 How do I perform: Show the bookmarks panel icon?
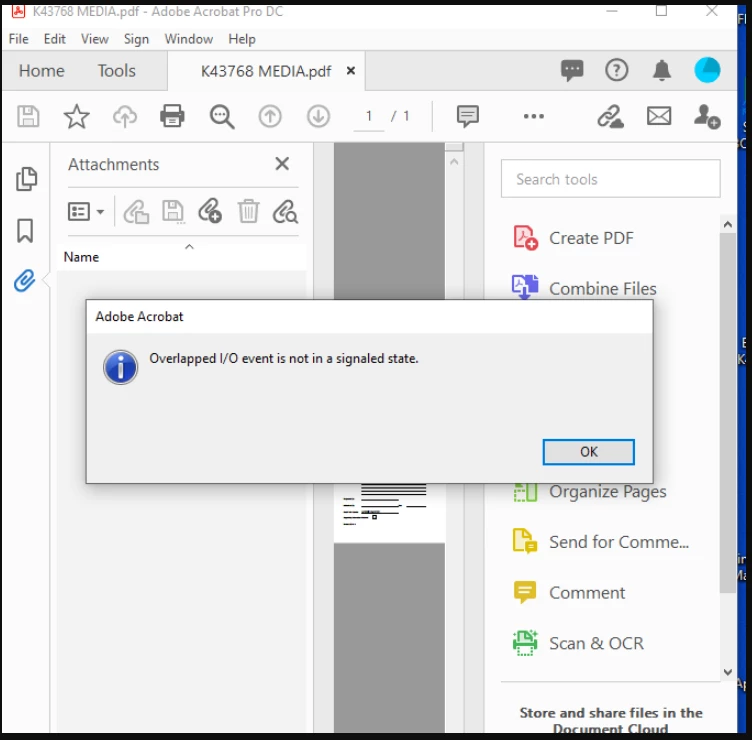pos(25,231)
